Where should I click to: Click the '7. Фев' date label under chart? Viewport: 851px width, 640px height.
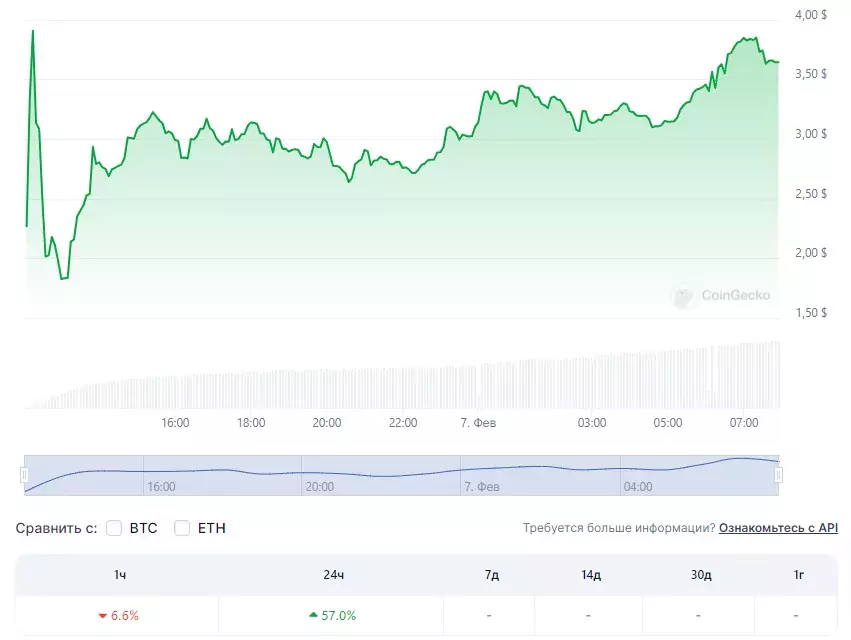tap(478, 422)
